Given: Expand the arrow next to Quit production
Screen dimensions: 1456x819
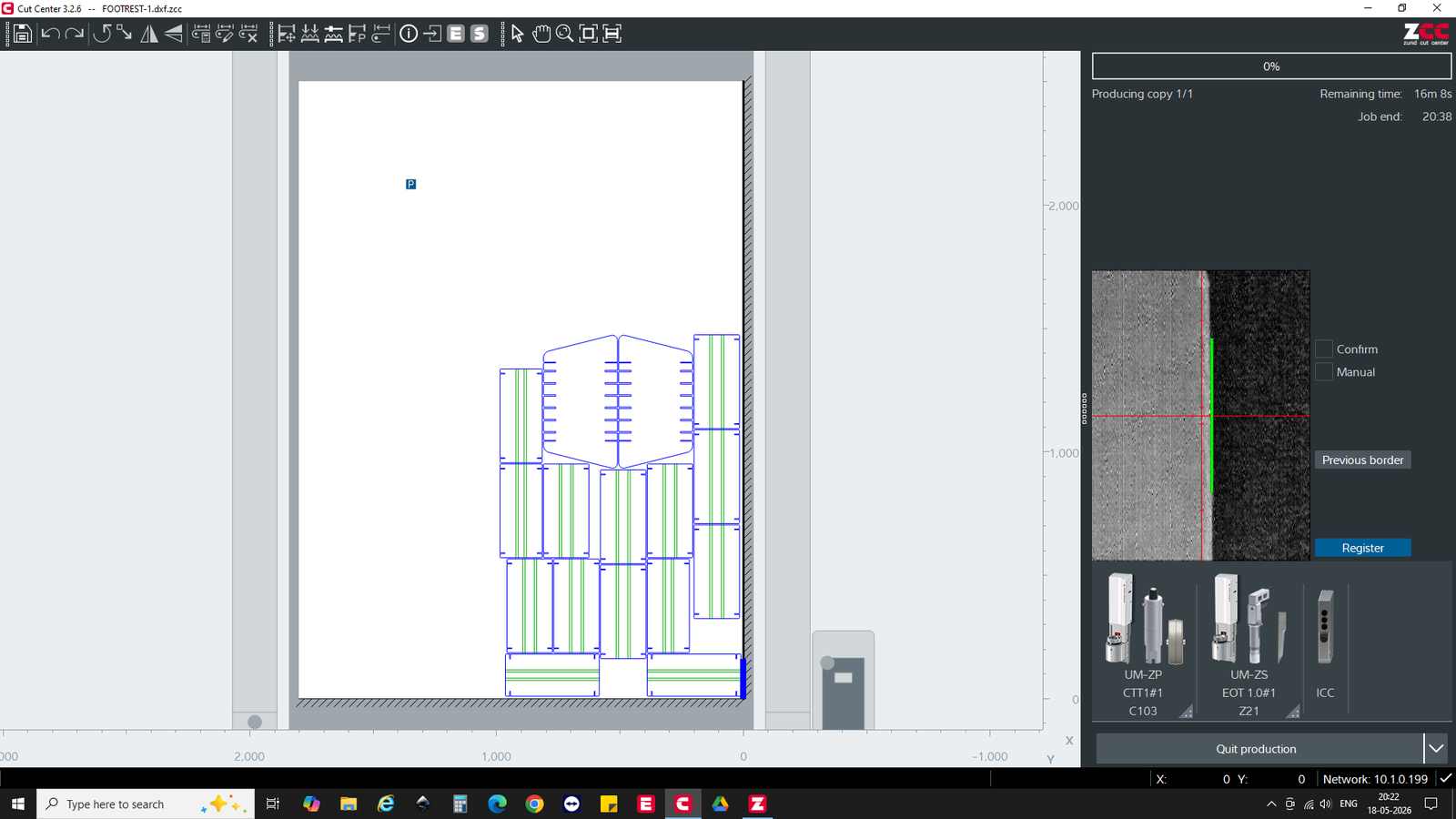Looking at the screenshot, I should pyautogui.click(x=1436, y=749).
